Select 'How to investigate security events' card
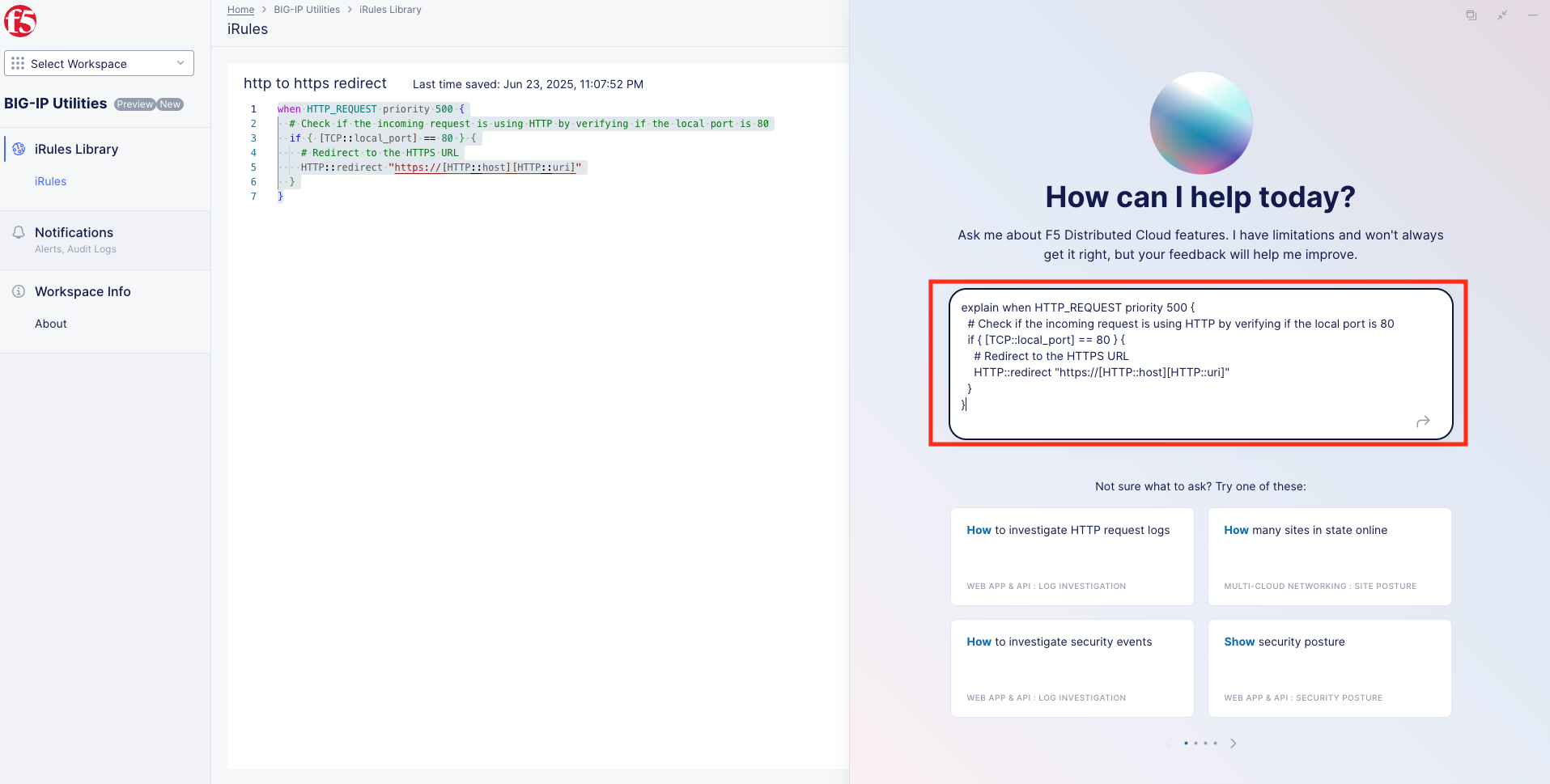 coord(1072,668)
